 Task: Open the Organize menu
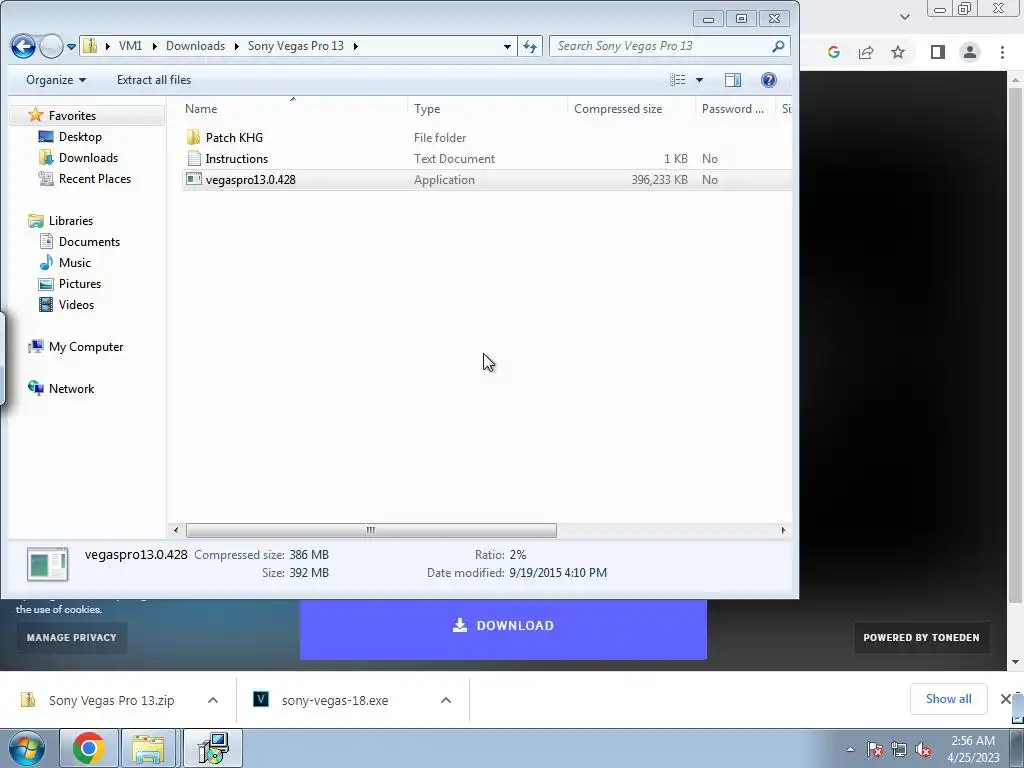56,80
